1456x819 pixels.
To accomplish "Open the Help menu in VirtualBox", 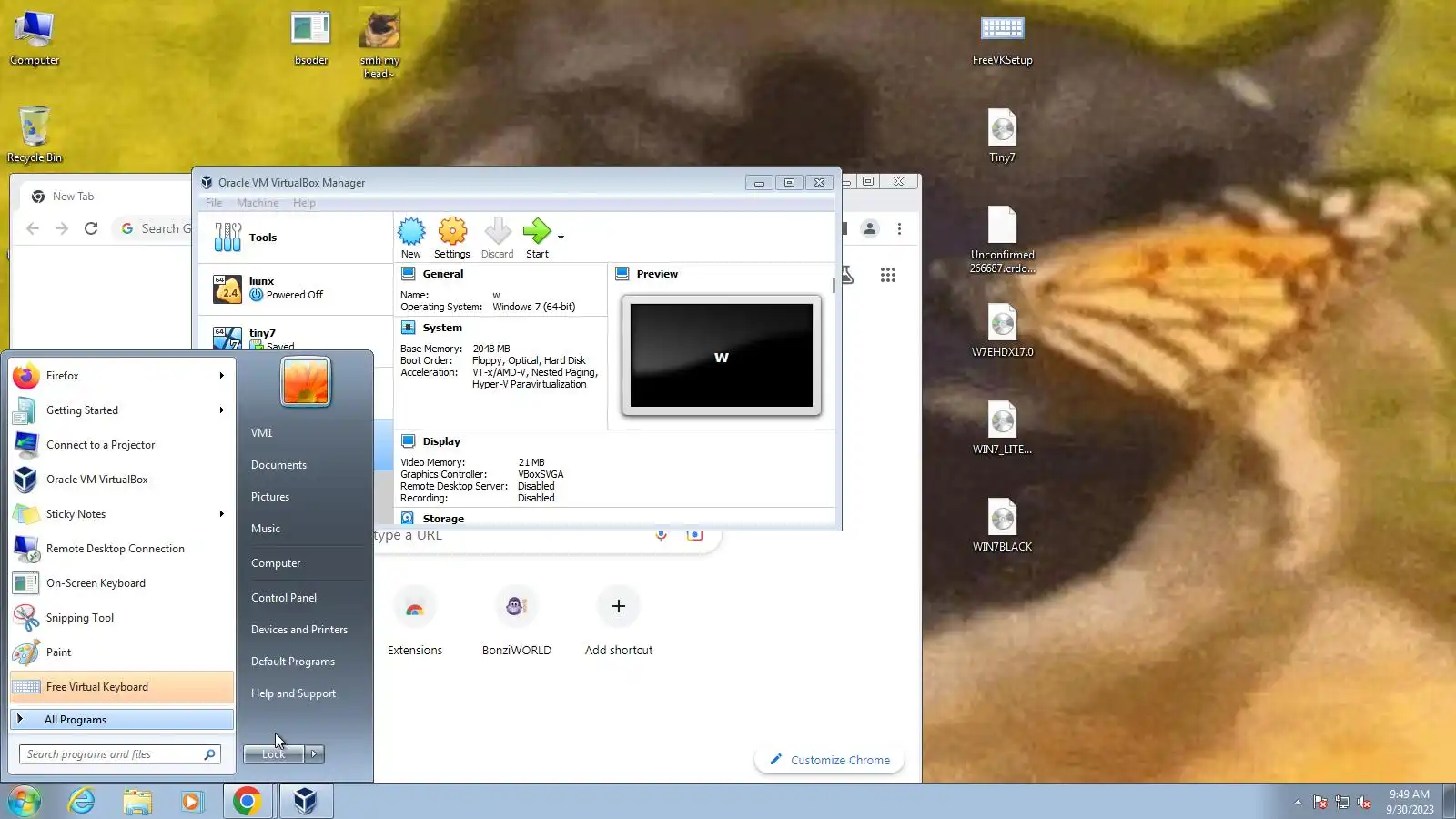I will point(304,203).
